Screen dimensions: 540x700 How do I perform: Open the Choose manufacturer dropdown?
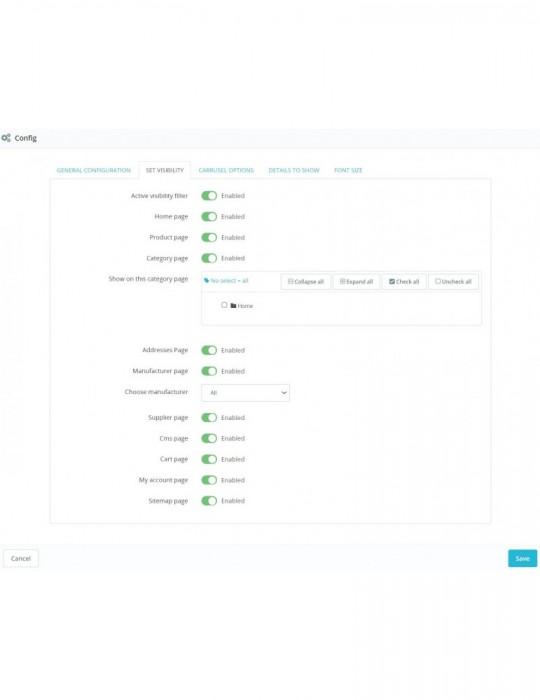coord(245,393)
